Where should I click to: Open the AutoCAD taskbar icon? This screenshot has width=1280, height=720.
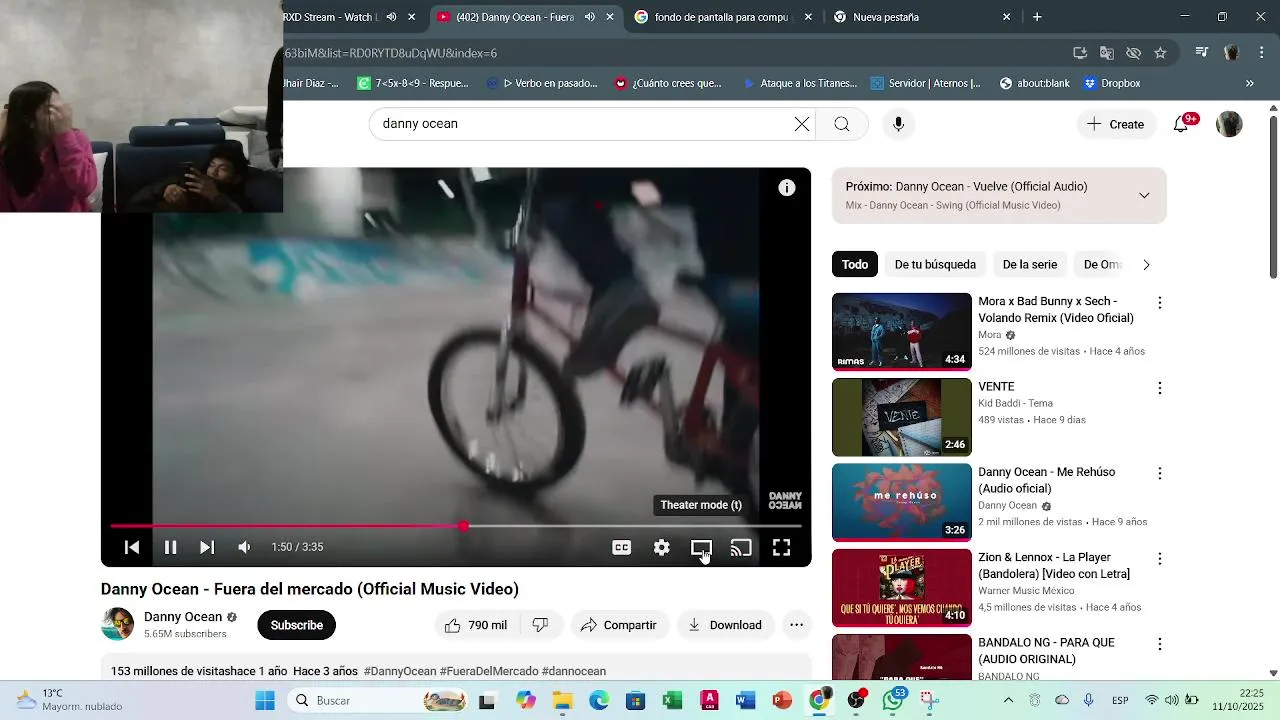[x=709, y=701]
